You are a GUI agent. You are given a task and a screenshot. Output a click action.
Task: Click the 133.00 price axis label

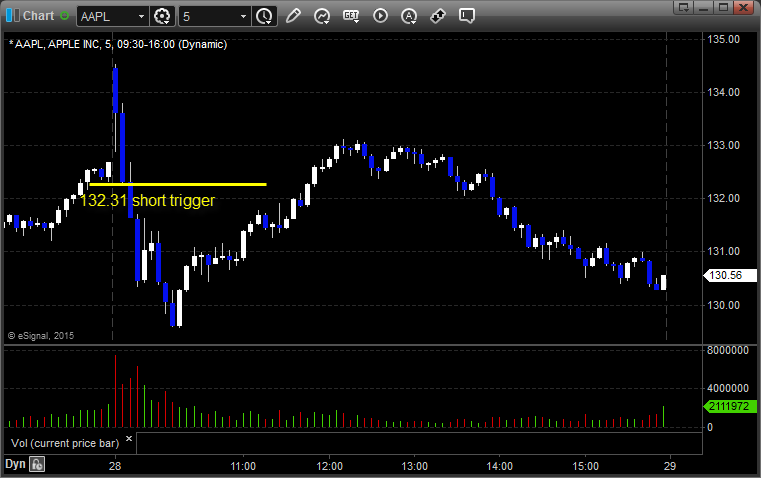pos(724,145)
